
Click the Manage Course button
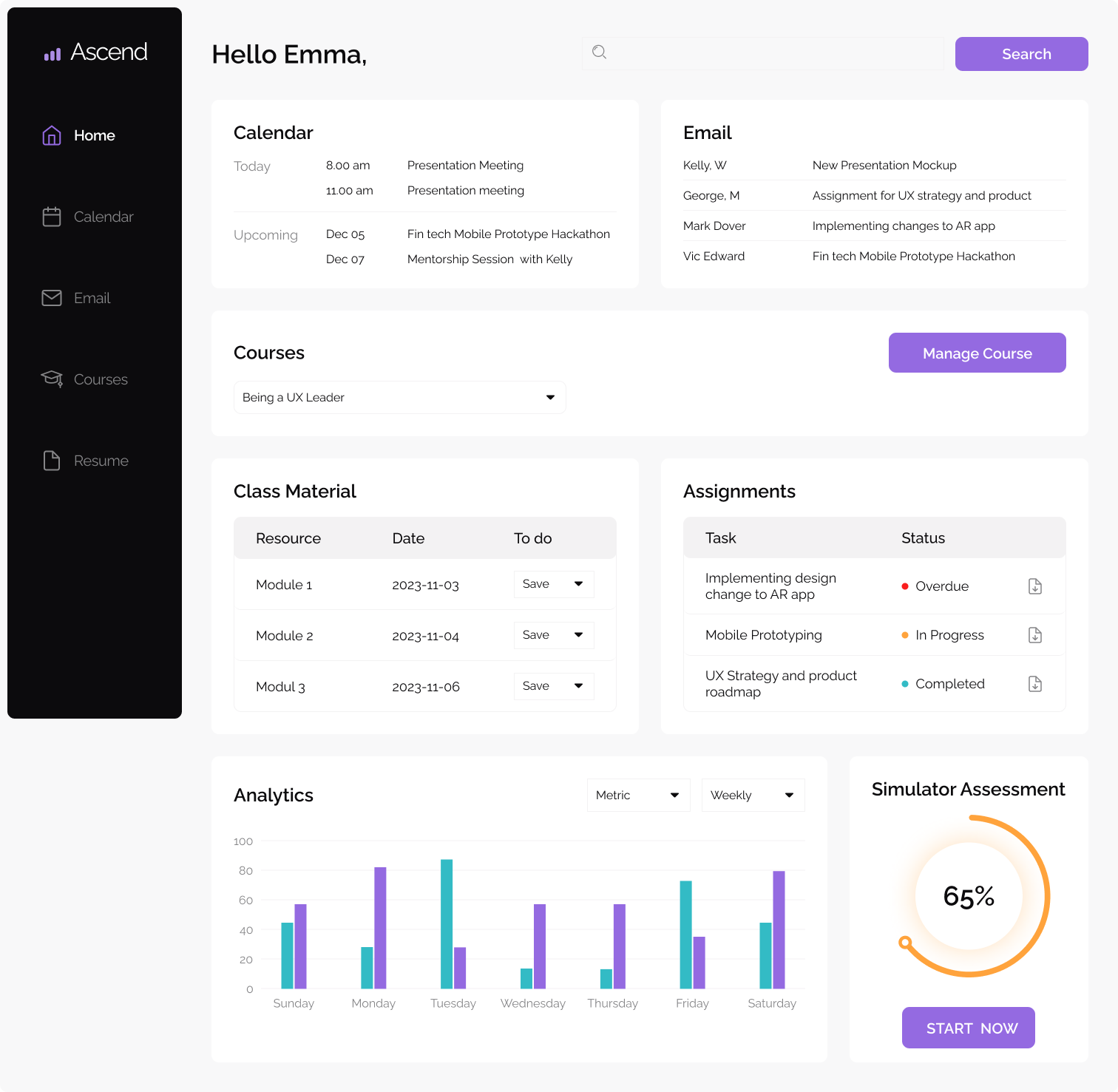tap(978, 353)
